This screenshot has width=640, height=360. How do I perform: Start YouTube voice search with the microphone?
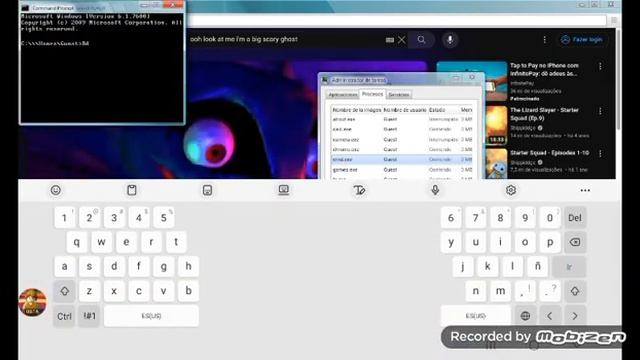click(450, 40)
